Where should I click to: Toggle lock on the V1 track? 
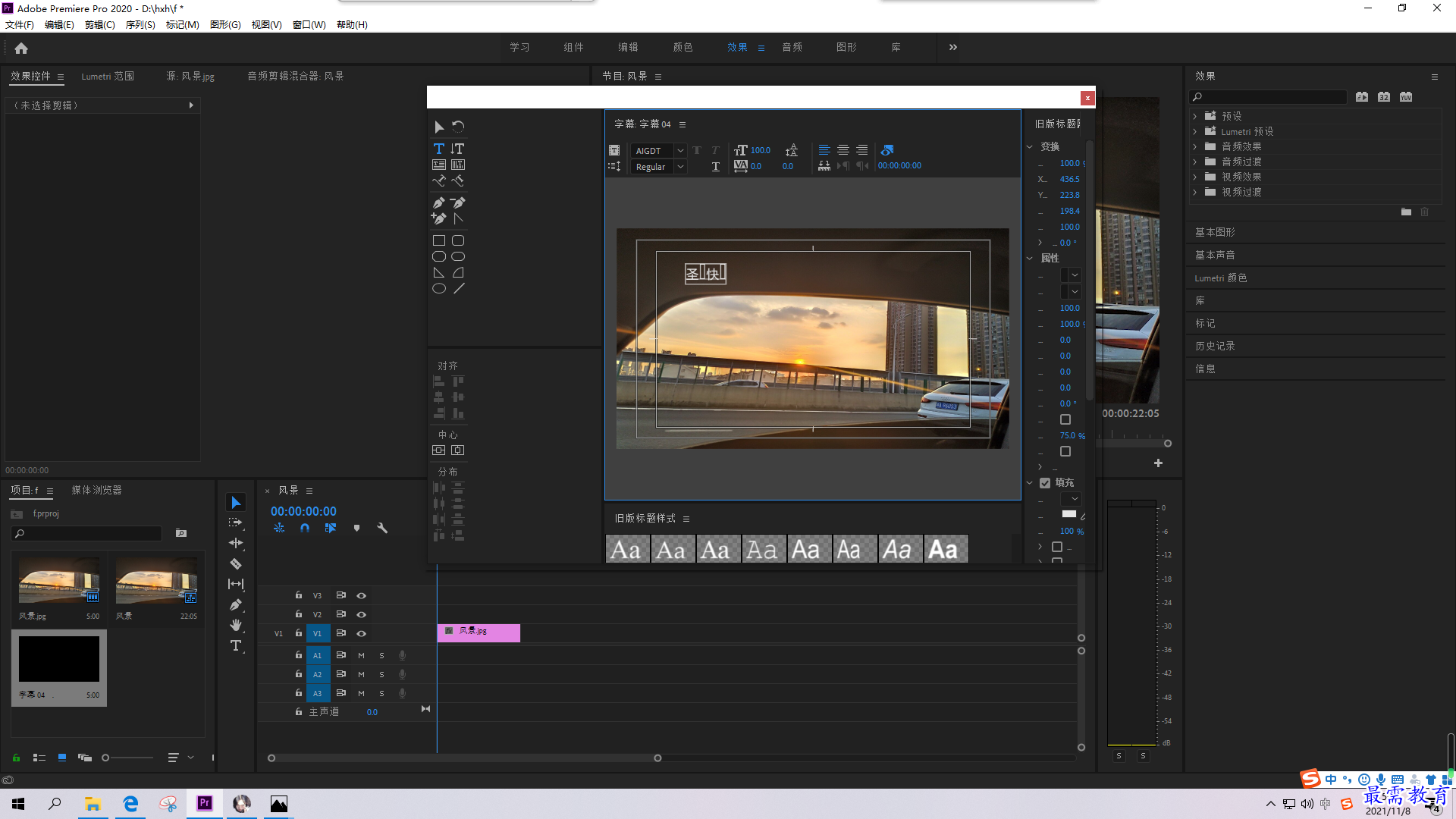[299, 633]
